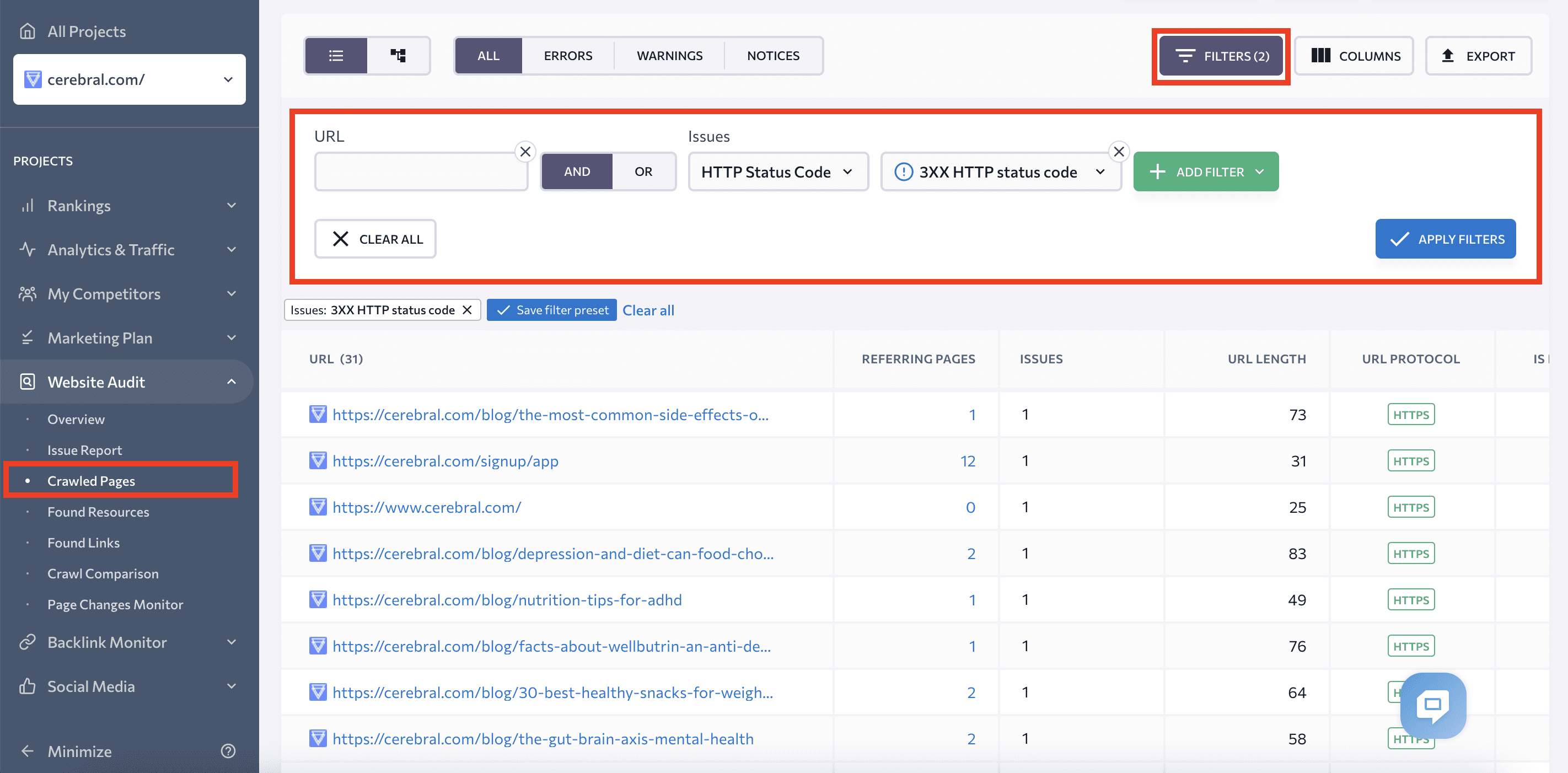Select the ALL issues tab
1568x773 pixels.
(488, 55)
